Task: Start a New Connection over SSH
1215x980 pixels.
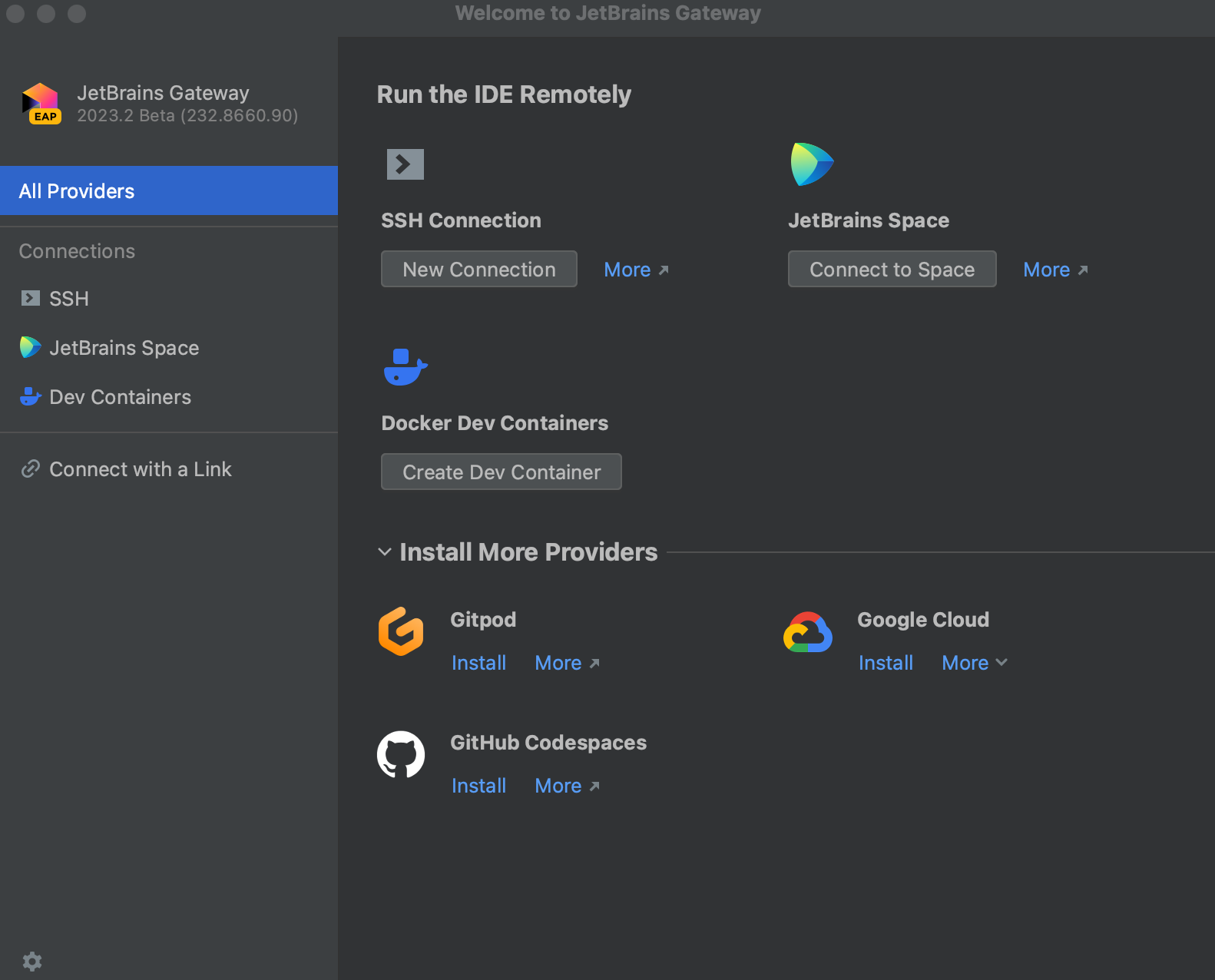Action: coord(479,269)
